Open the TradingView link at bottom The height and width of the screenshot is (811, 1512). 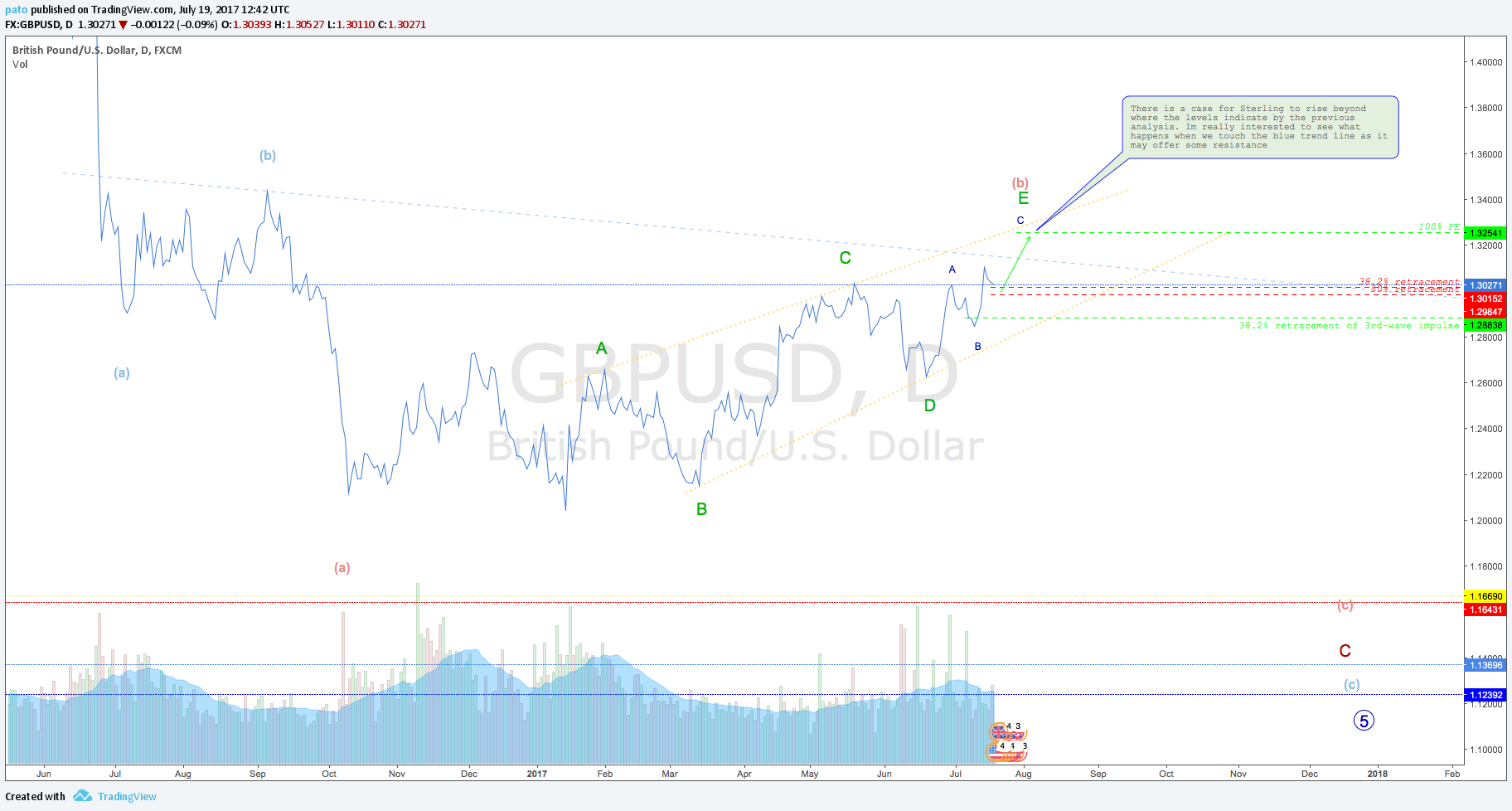point(127,797)
